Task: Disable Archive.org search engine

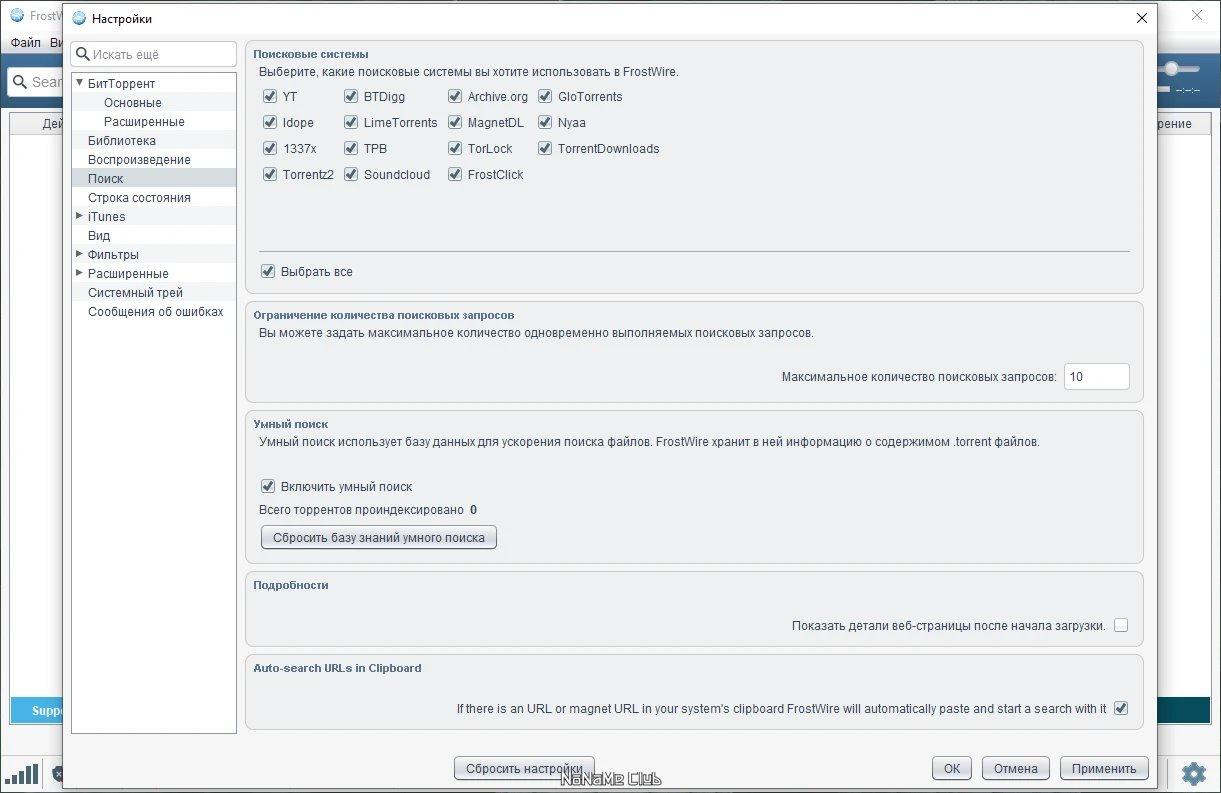Action: [455, 97]
